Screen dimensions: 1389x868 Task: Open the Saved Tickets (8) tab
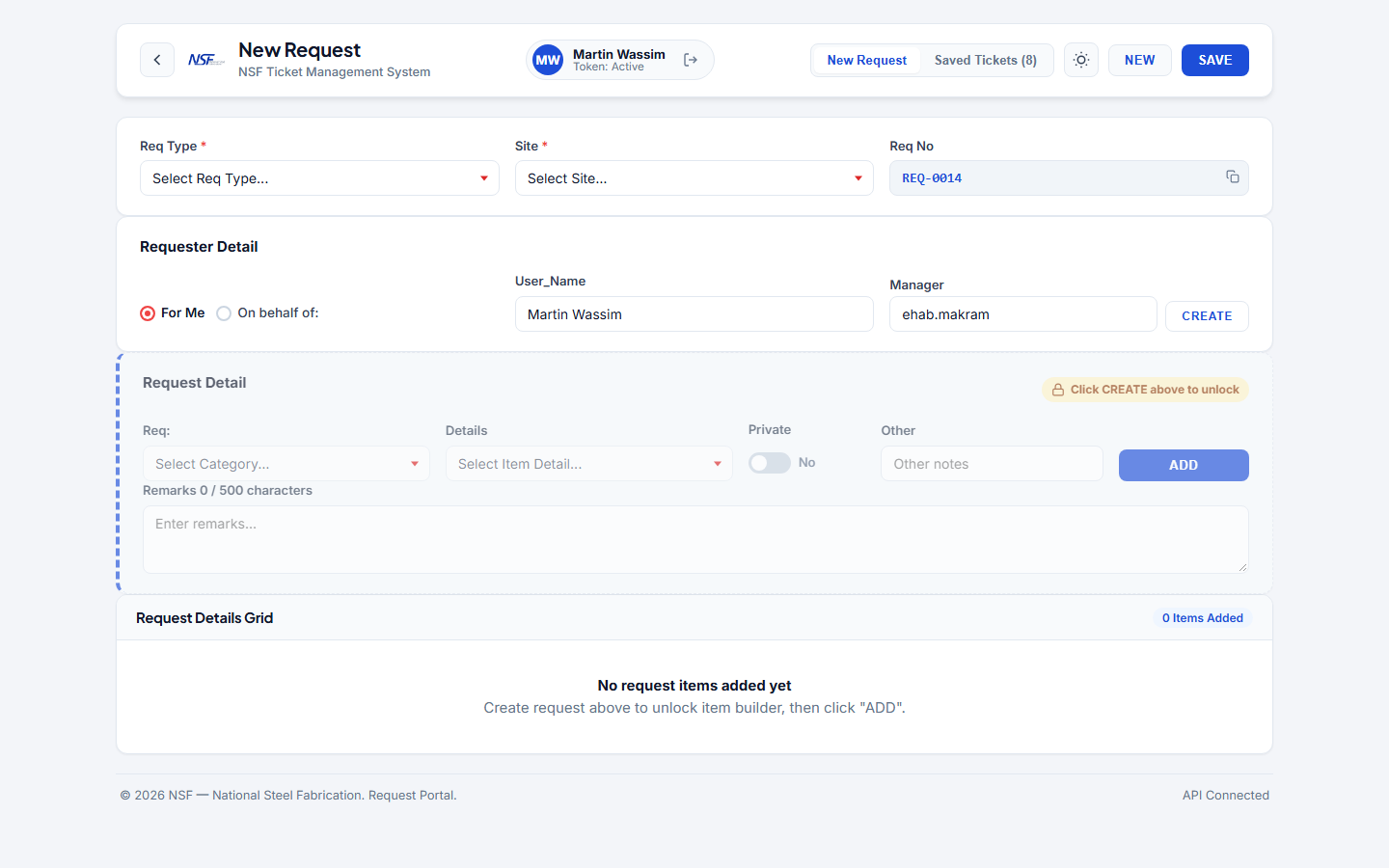point(986,60)
